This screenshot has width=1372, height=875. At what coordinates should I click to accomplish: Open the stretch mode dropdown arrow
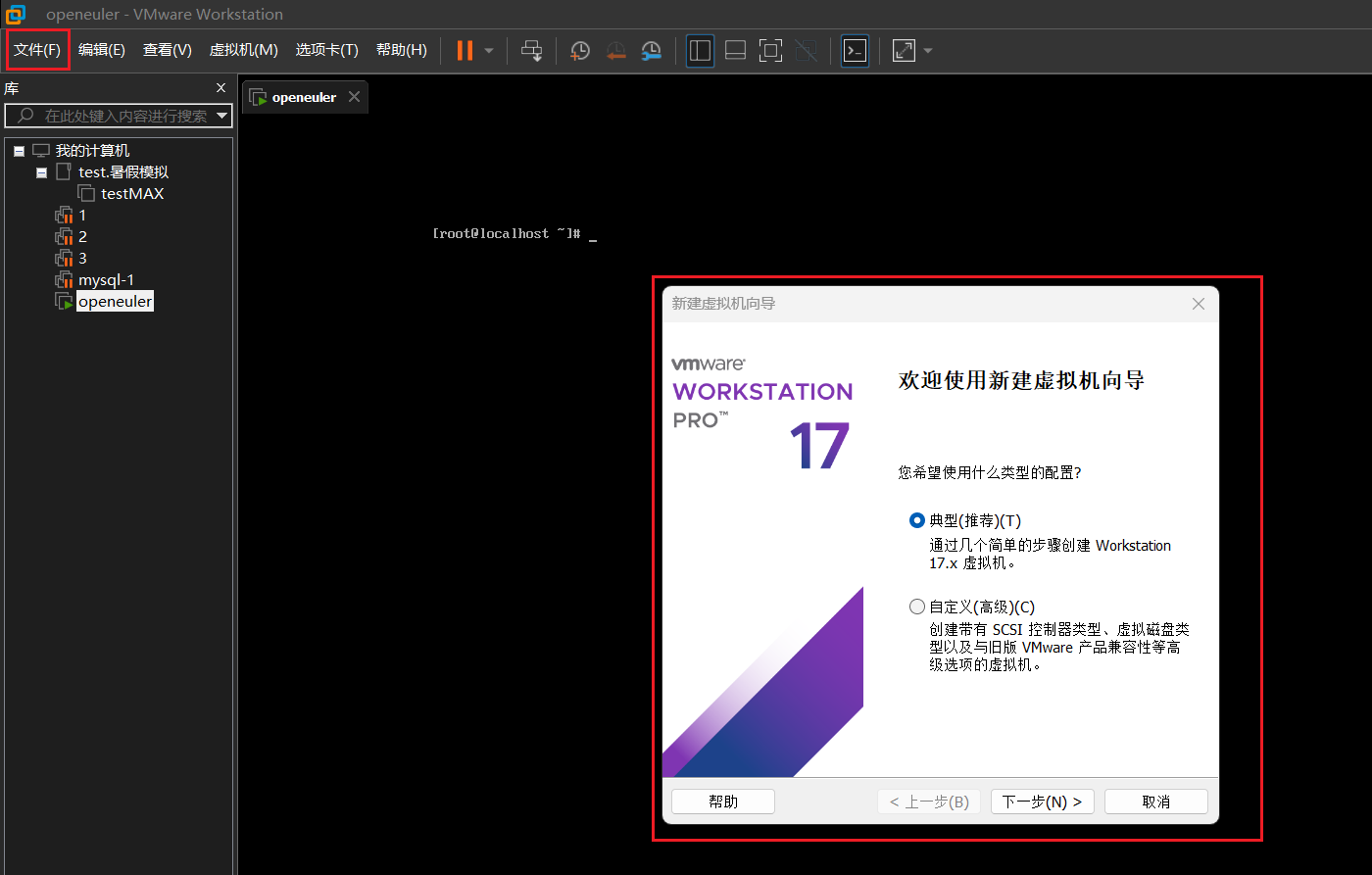(x=928, y=51)
